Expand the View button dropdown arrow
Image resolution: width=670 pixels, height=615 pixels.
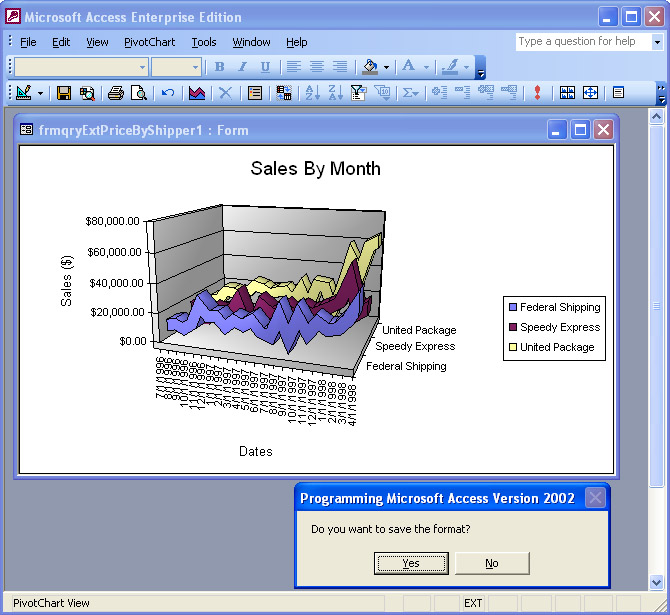[x=40, y=93]
